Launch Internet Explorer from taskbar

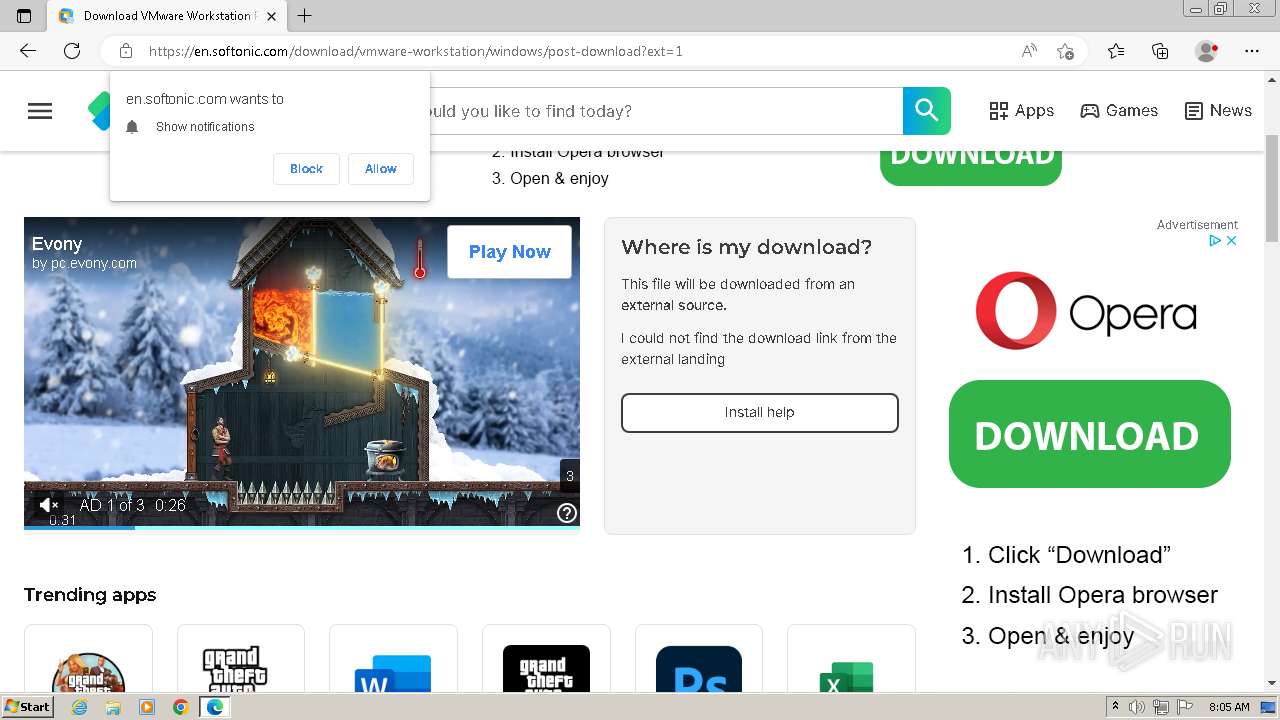click(79, 707)
